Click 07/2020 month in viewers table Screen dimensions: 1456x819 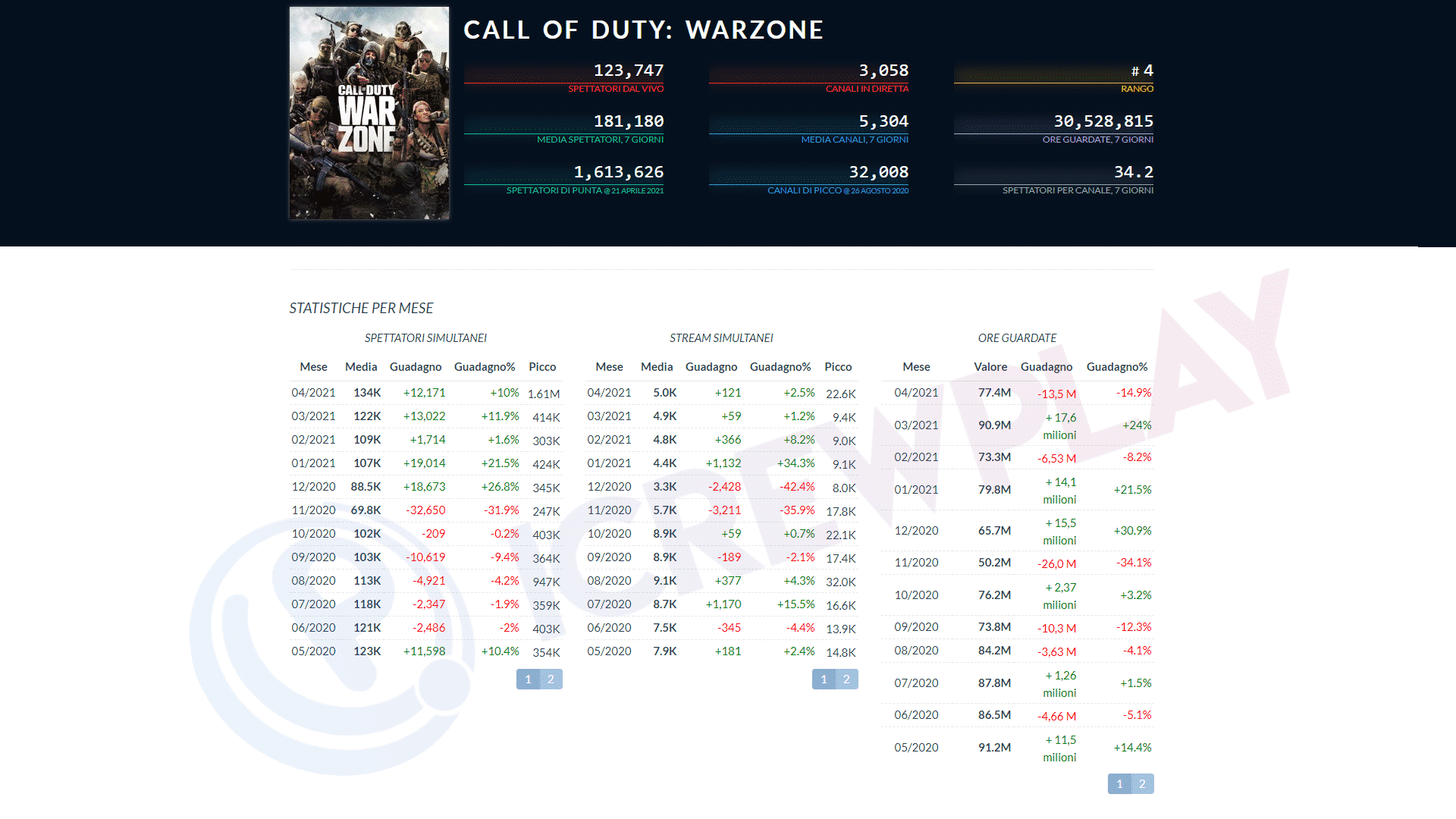(x=313, y=604)
